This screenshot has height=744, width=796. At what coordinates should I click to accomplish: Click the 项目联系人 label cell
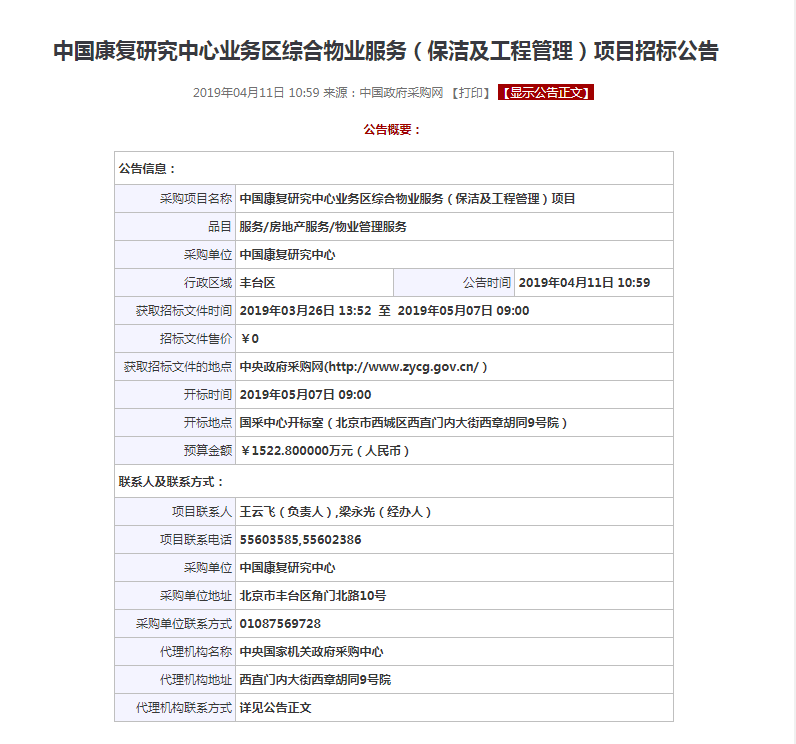175,512
